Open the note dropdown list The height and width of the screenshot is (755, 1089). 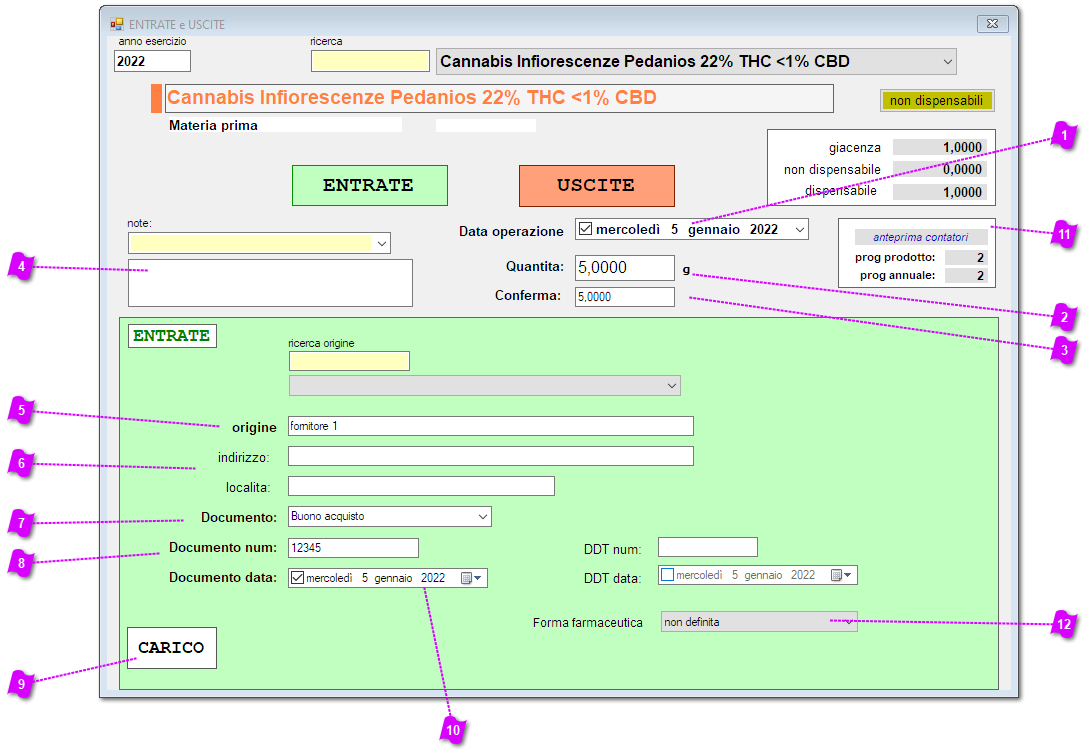(381, 244)
